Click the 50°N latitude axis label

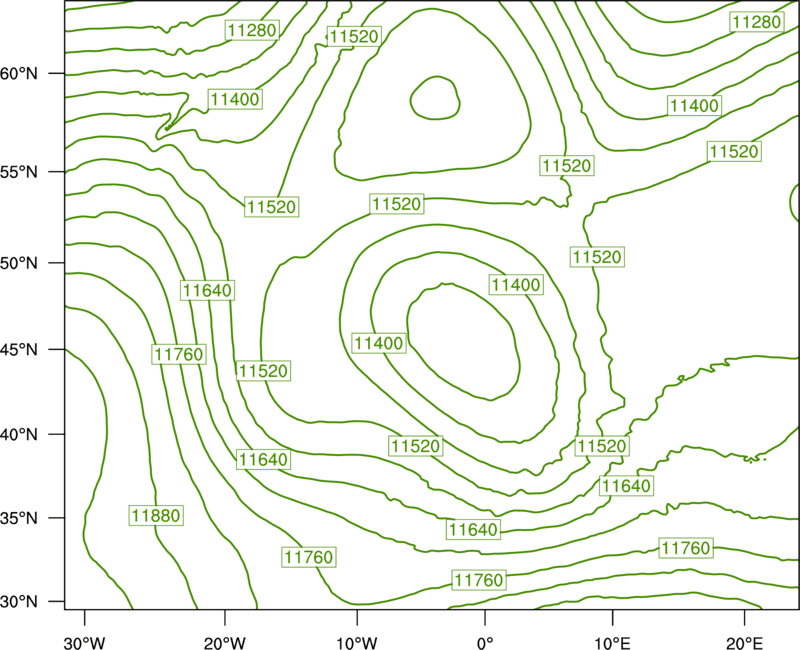[x=19, y=263]
